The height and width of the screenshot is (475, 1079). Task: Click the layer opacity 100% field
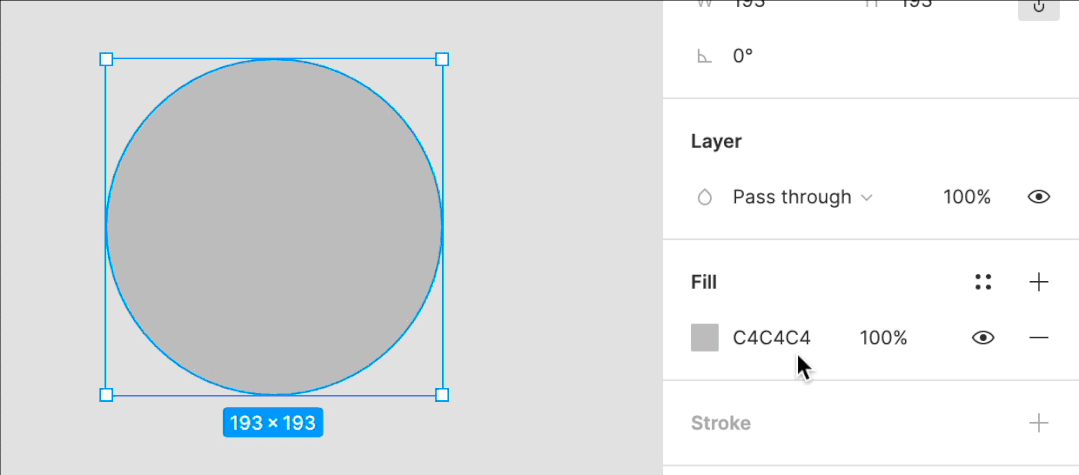(x=966, y=197)
